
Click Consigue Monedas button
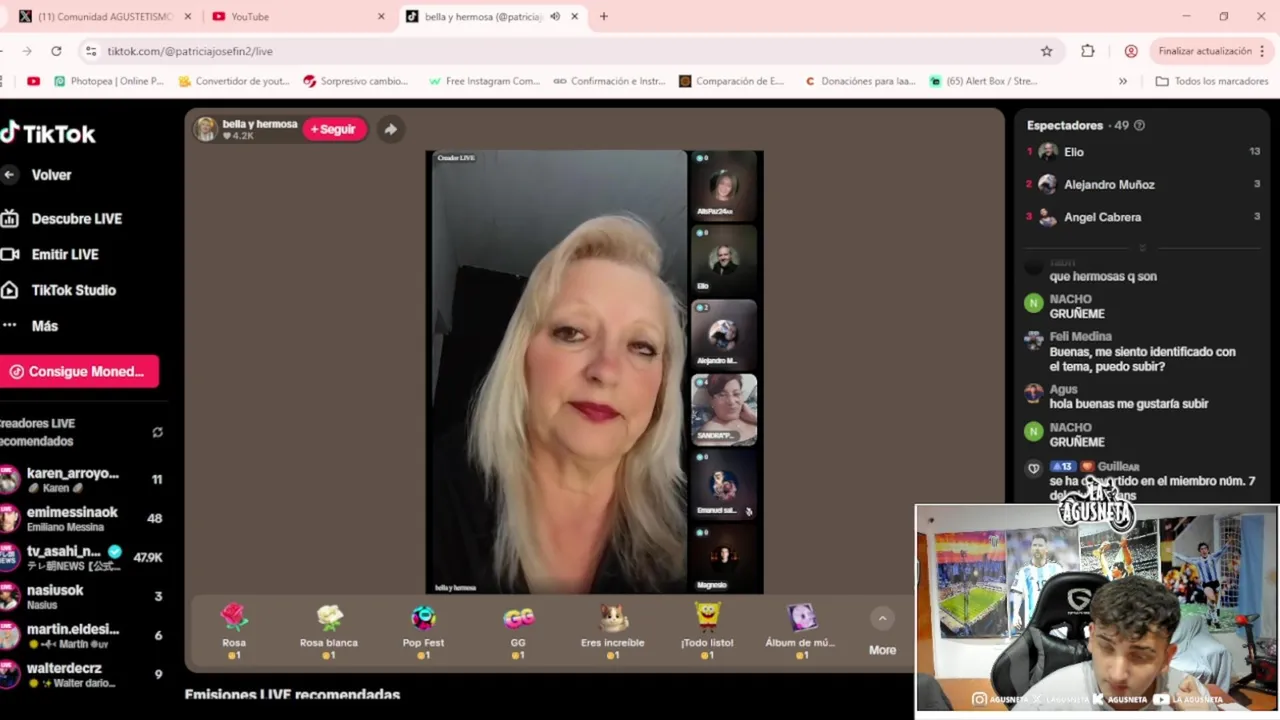pos(79,371)
